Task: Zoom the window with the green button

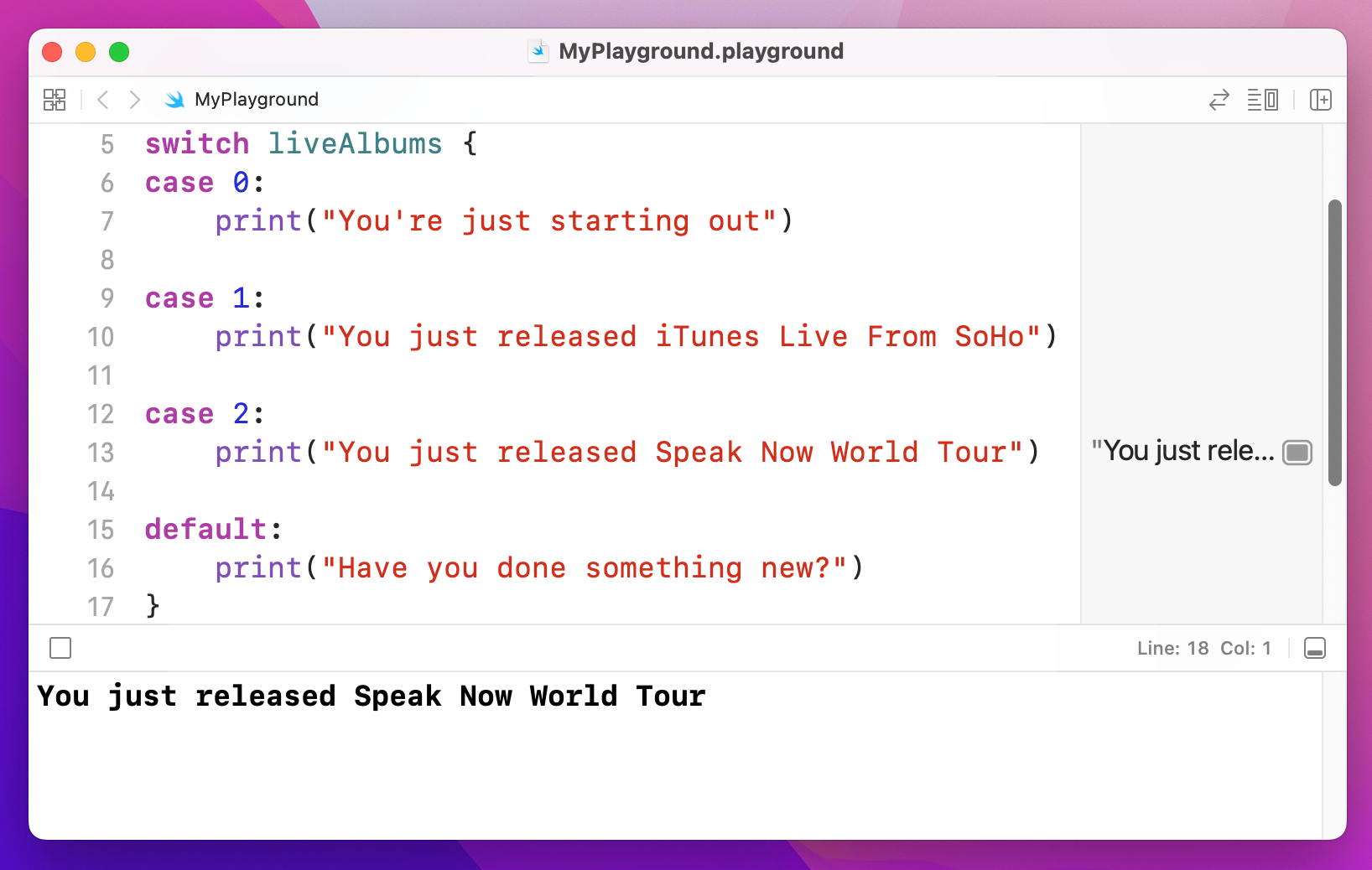Action: click(x=119, y=52)
